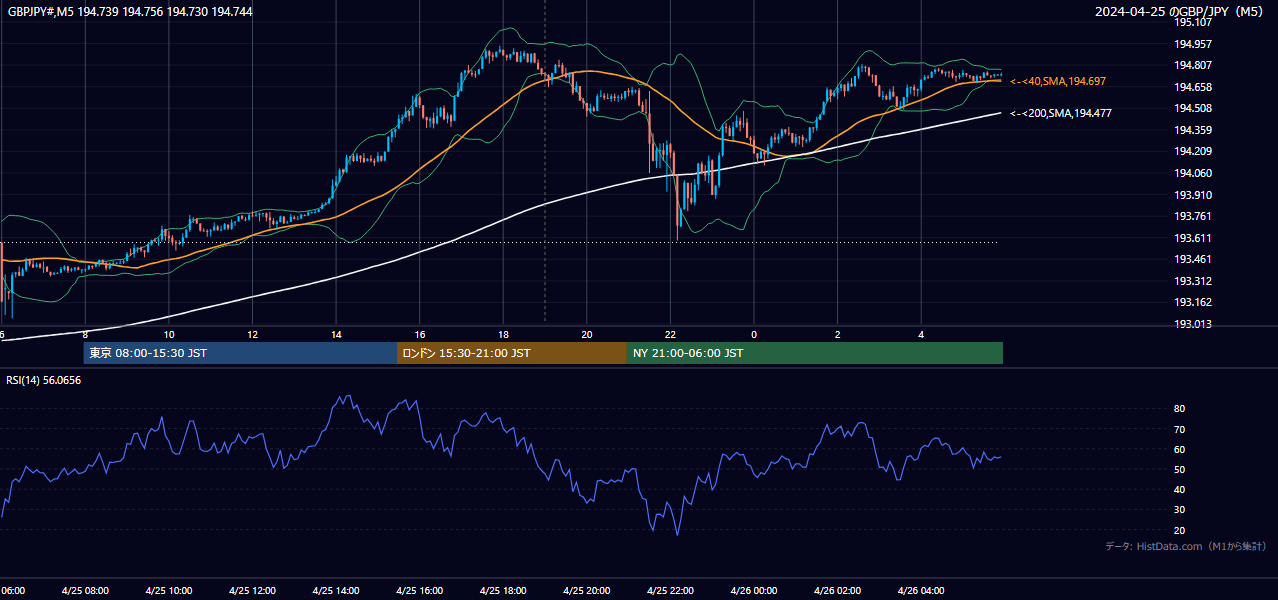Click bottom time label 4/26 00:00
This screenshot has width=1278, height=600.
tap(754, 591)
